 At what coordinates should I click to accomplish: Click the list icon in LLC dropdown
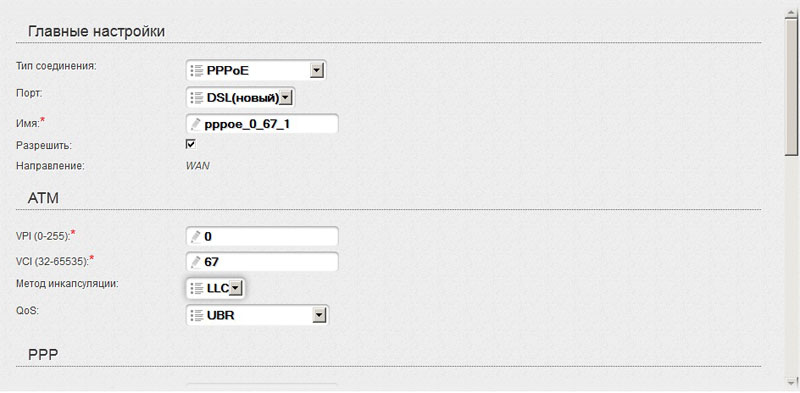click(197, 289)
